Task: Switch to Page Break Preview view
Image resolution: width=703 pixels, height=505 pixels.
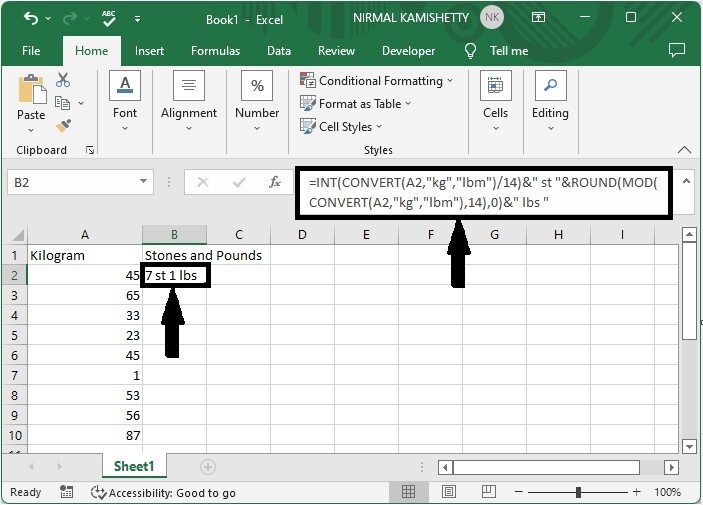Action: [489, 492]
